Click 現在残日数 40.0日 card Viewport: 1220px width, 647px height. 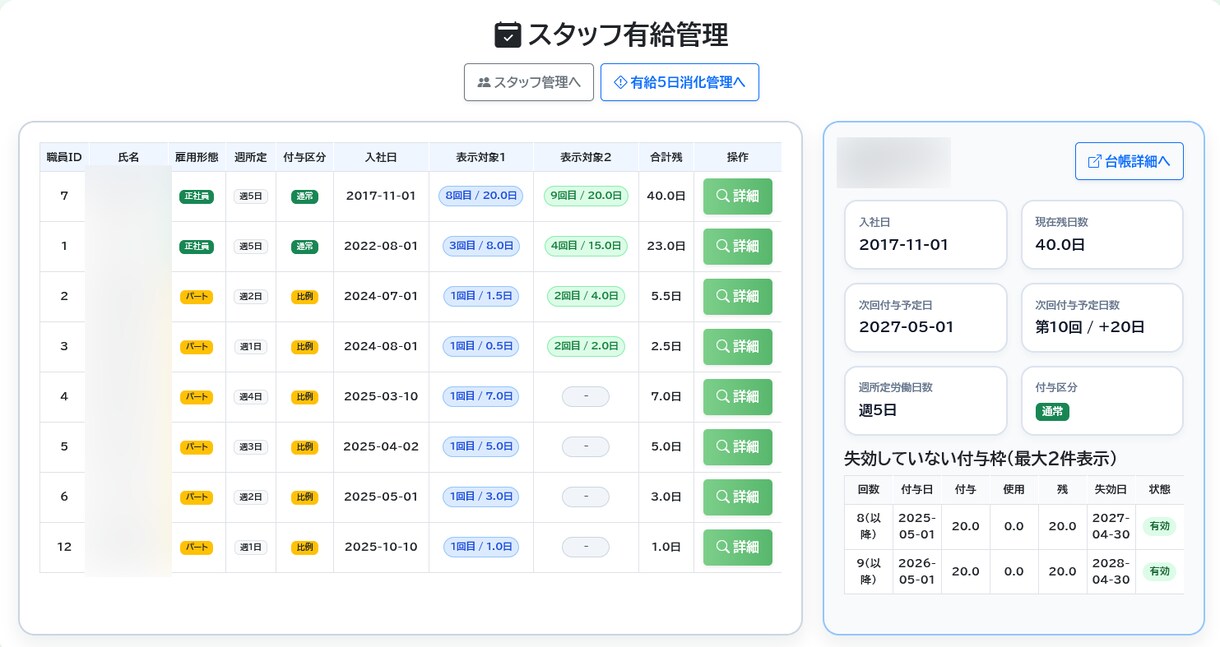click(x=1102, y=235)
